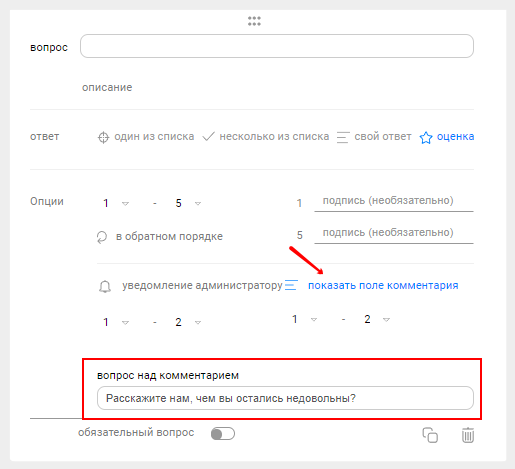Click crosshair icon for один из списка
This screenshot has height=469, width=515.
[103, 137]
